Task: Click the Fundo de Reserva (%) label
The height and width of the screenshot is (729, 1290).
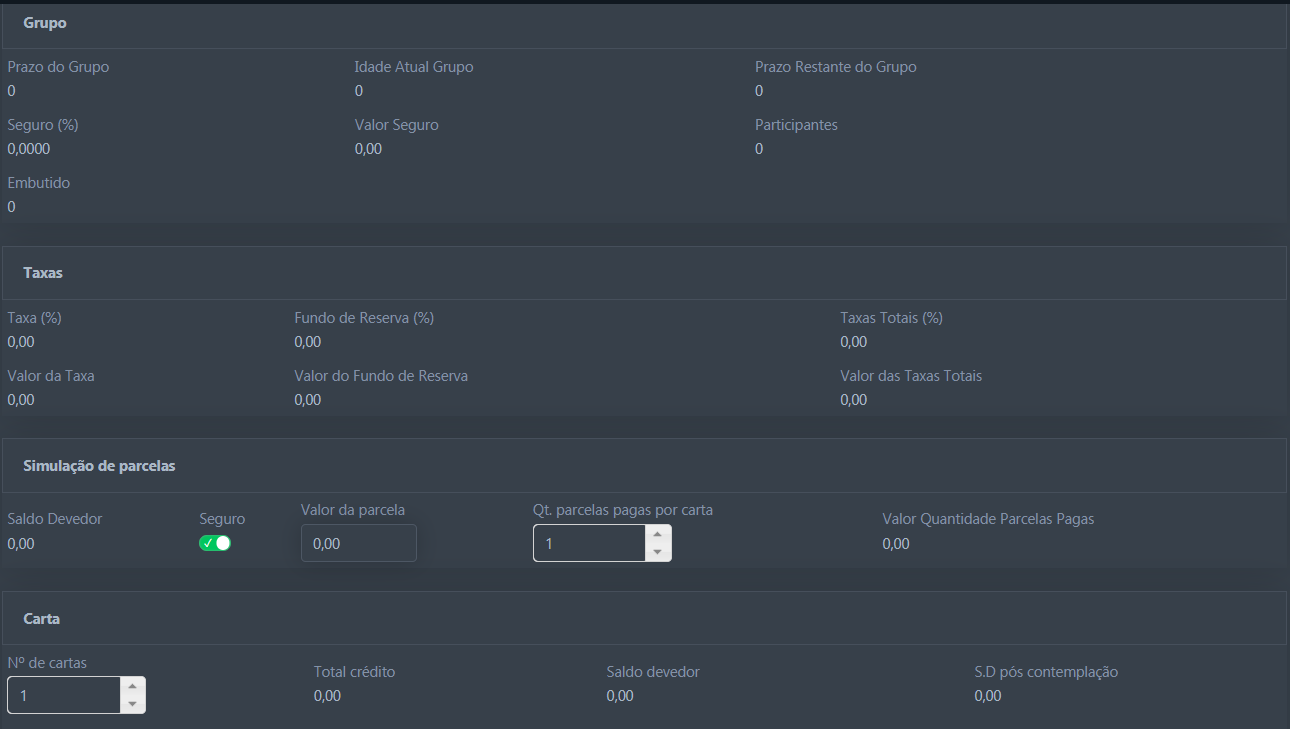Action: [364, 318]
